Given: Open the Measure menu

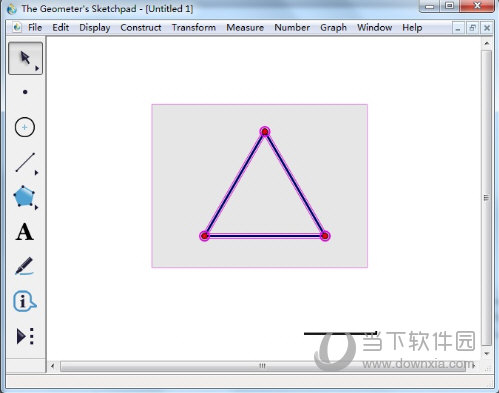Looking at the screenshot, I should pyautogui.click(x=245, y=27).
